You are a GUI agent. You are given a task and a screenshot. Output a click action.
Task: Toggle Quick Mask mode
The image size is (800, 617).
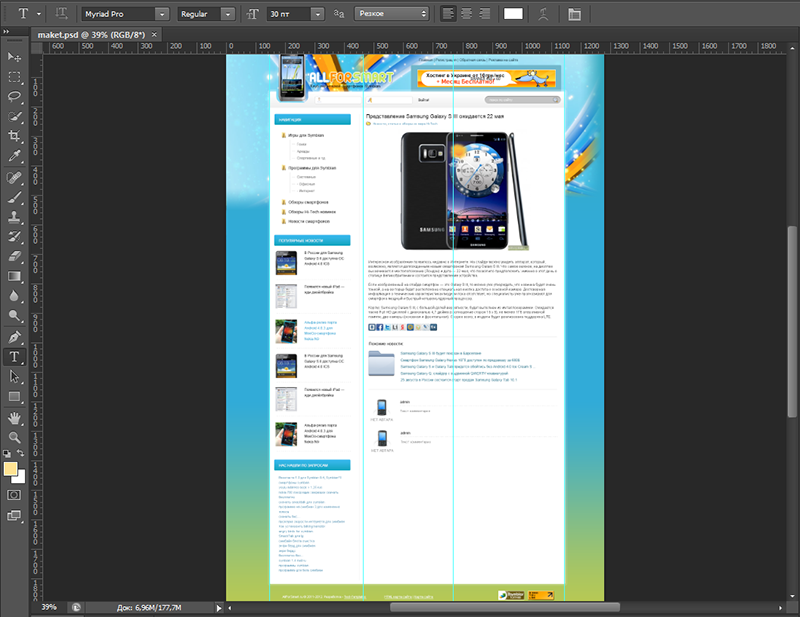click(15, 495)
